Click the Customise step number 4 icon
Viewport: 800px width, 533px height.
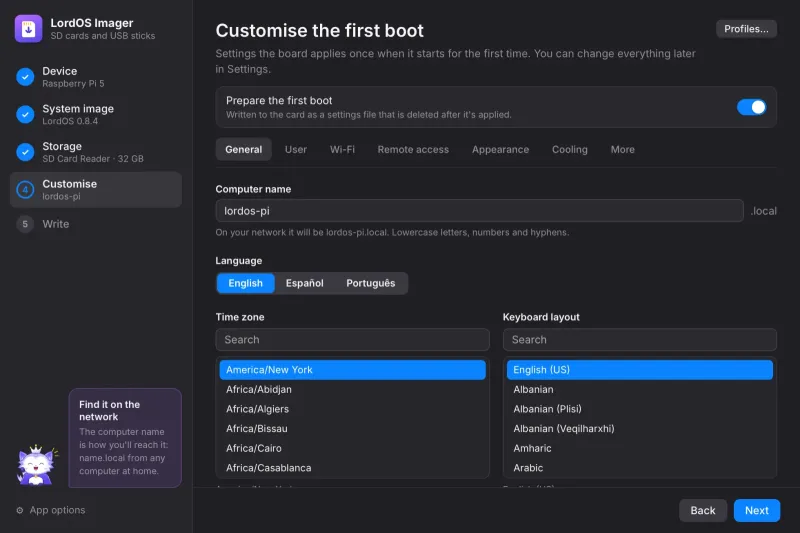(x=25, y=190)
